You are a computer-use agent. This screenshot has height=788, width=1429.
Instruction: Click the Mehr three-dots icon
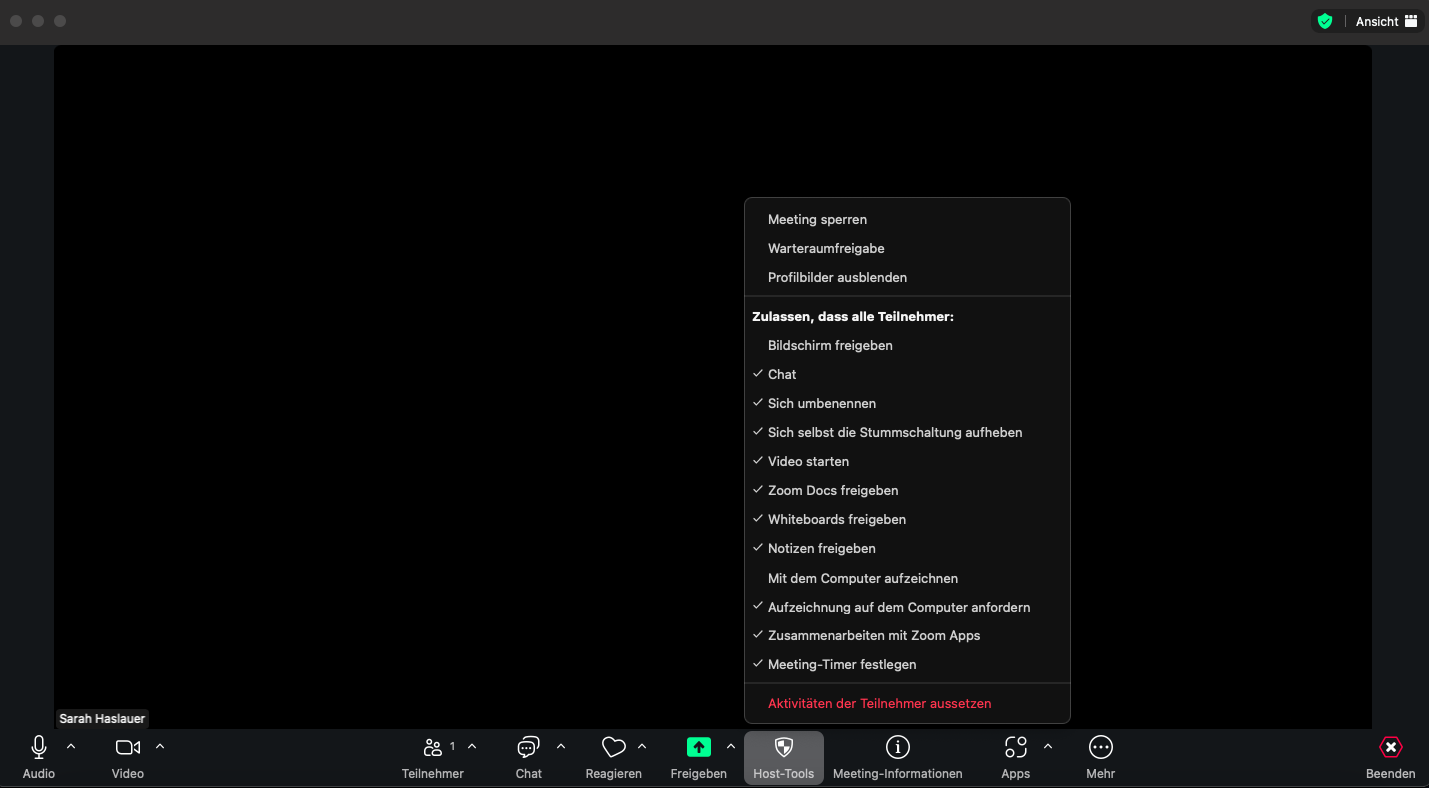[x=1100, y=748]
